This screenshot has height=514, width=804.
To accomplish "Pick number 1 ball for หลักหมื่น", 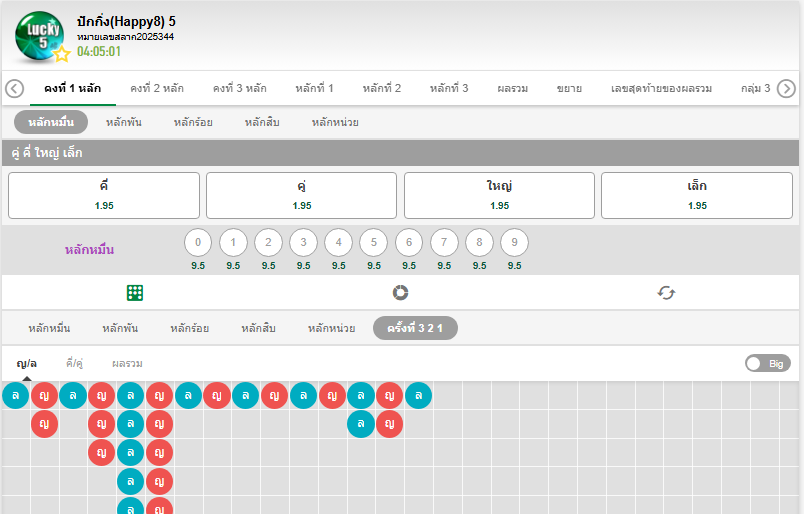I will [233, 243].
